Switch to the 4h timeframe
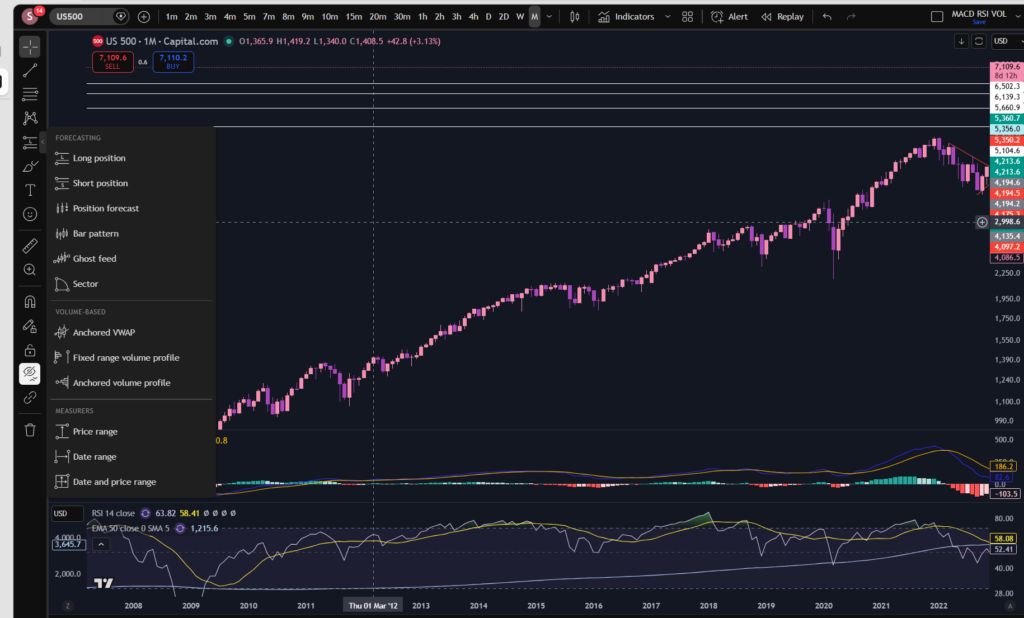The height and width of the screenshot is (618, 1024). tap(473, 16)
